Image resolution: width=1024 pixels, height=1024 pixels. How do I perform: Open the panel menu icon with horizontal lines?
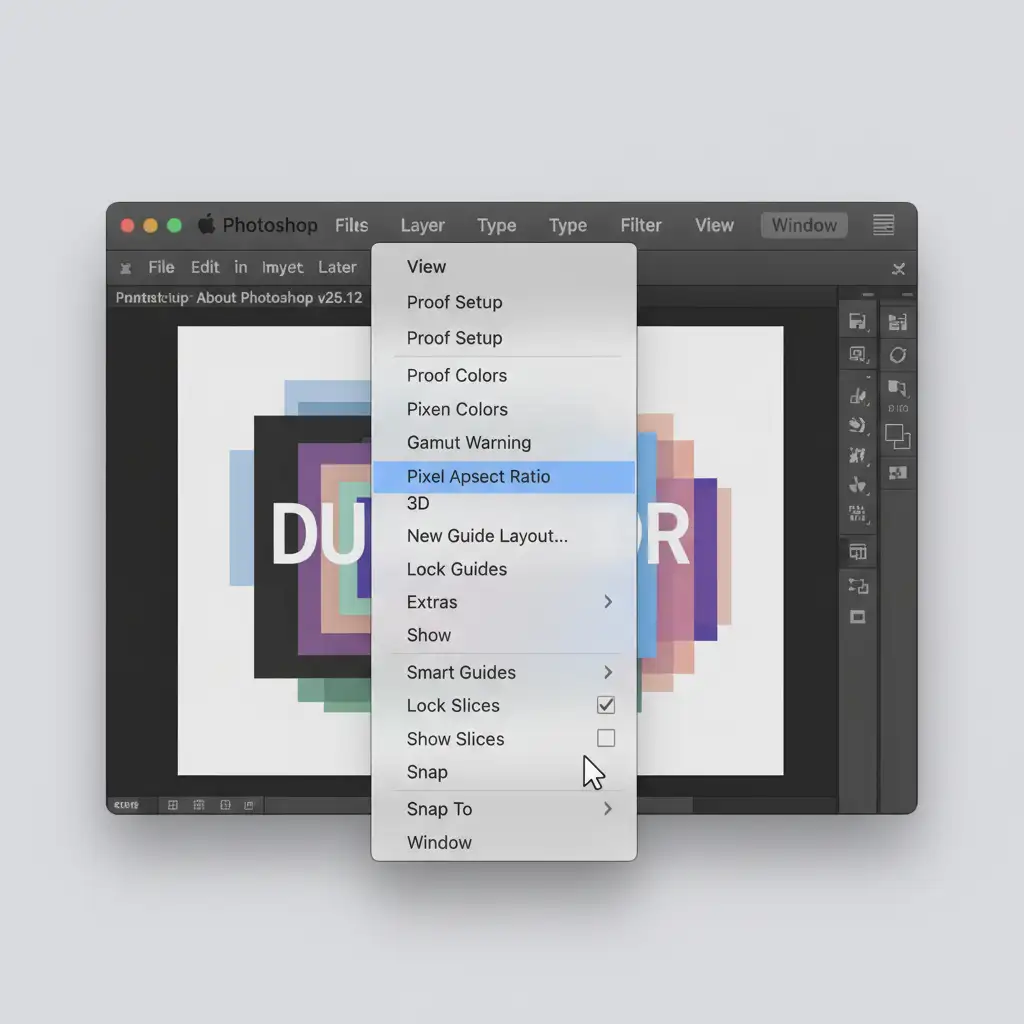(x=883, y=225)
